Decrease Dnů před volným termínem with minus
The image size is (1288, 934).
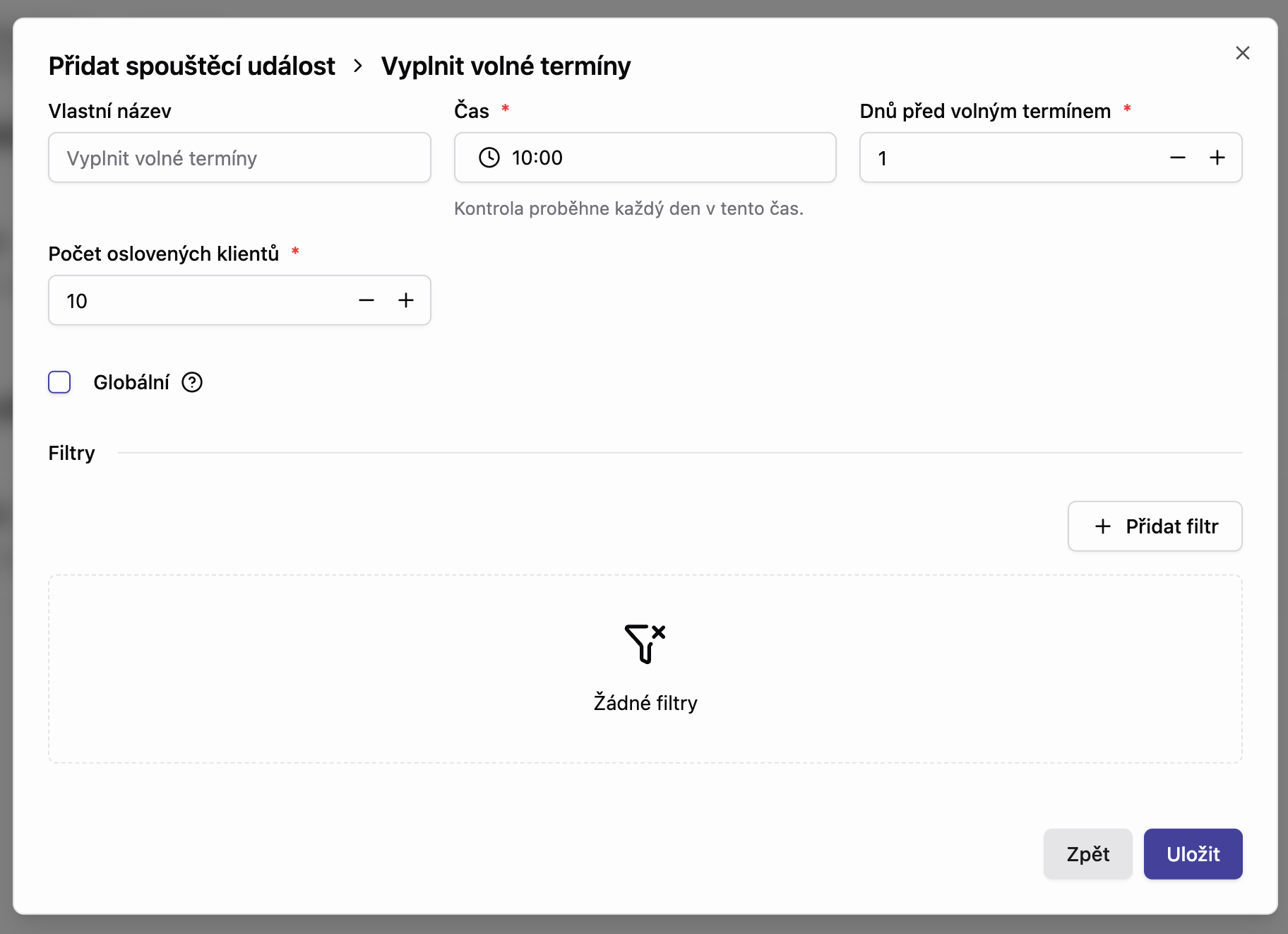(1177, 158)
